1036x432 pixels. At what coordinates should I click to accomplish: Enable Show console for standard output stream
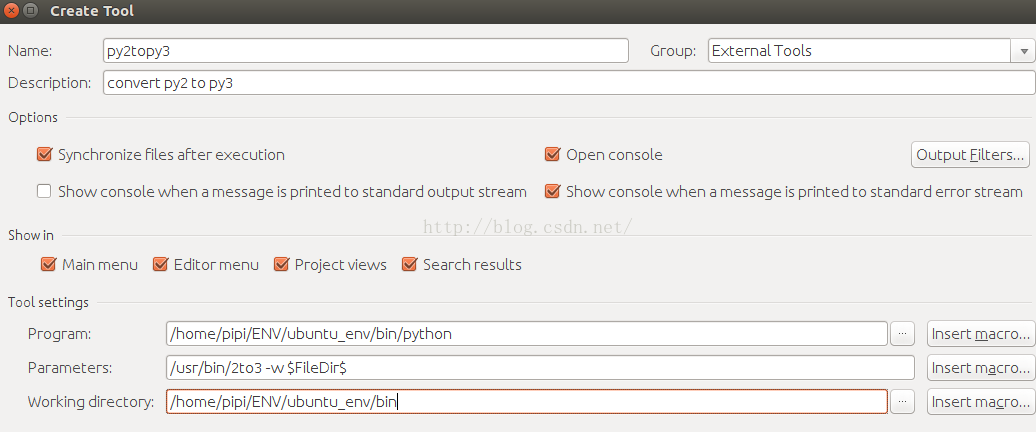pyautogui.click(x=44, y=191)
